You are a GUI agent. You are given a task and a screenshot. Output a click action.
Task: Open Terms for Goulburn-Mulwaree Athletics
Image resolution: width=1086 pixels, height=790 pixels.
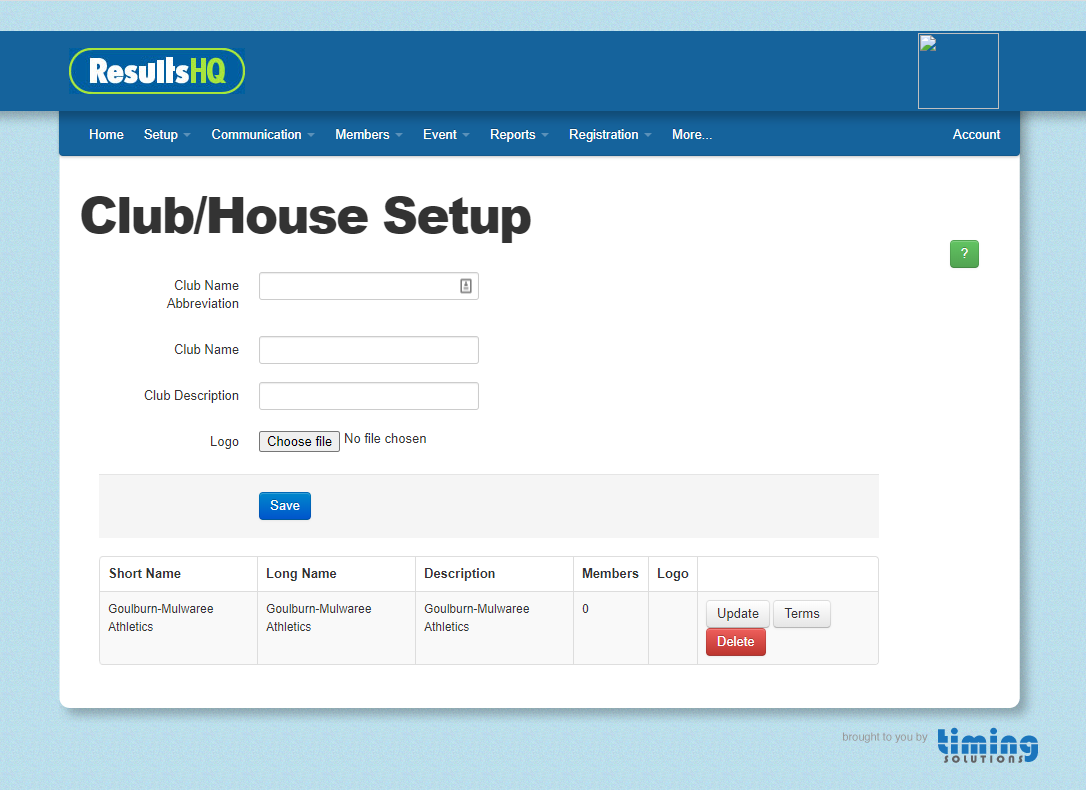point(801,613)
